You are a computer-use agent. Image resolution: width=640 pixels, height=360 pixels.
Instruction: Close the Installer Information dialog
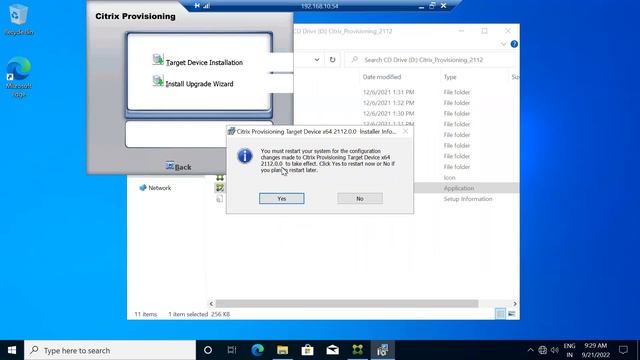(405, 131)
